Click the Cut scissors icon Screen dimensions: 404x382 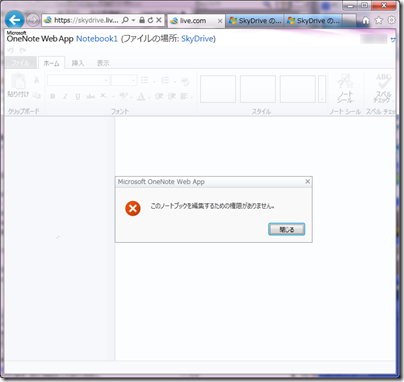click(36, 80)
